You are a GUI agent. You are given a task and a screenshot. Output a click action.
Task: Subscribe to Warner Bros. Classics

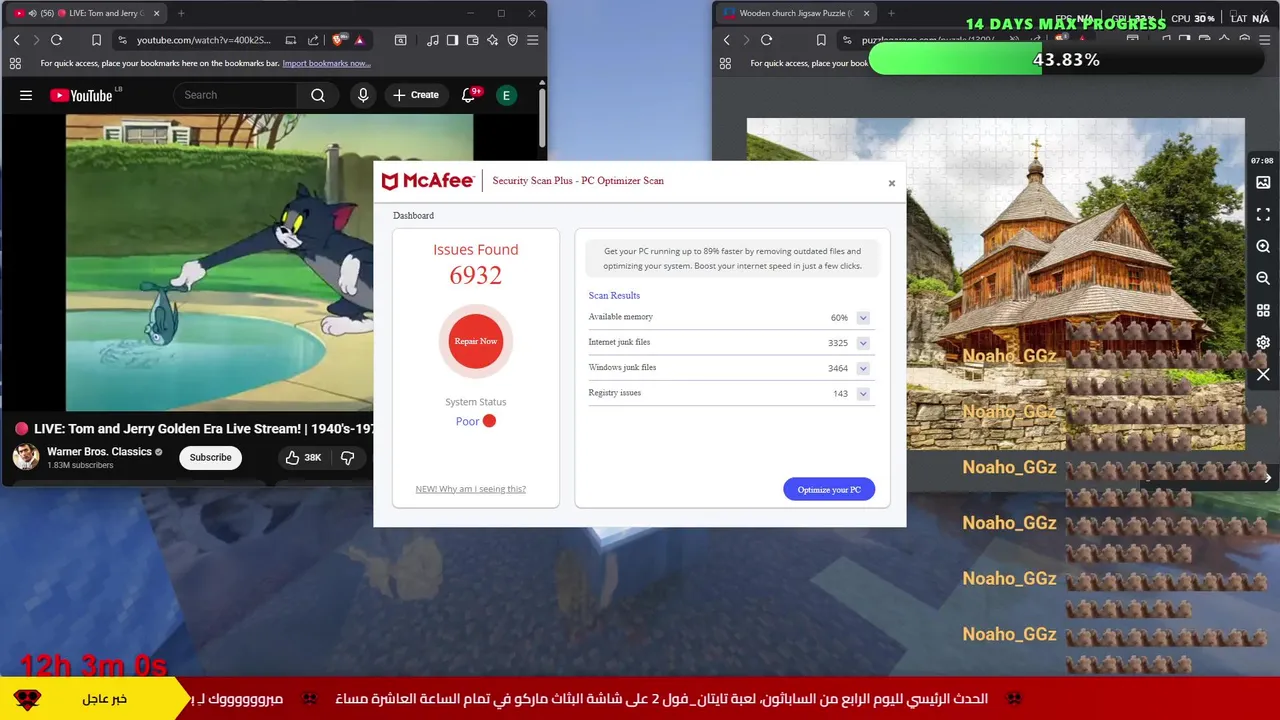210,457
